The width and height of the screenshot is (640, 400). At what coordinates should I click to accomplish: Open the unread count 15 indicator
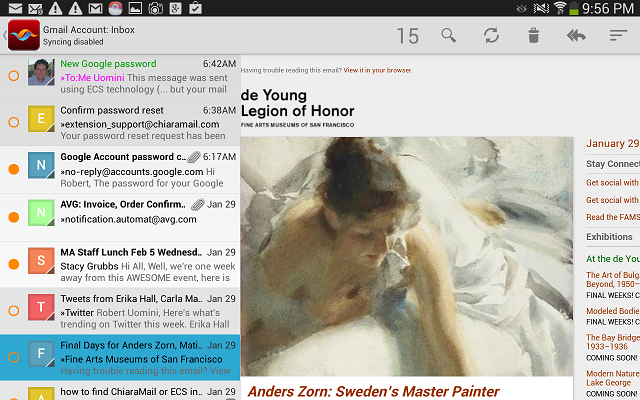pyautogui.click(x=408, y=36)
